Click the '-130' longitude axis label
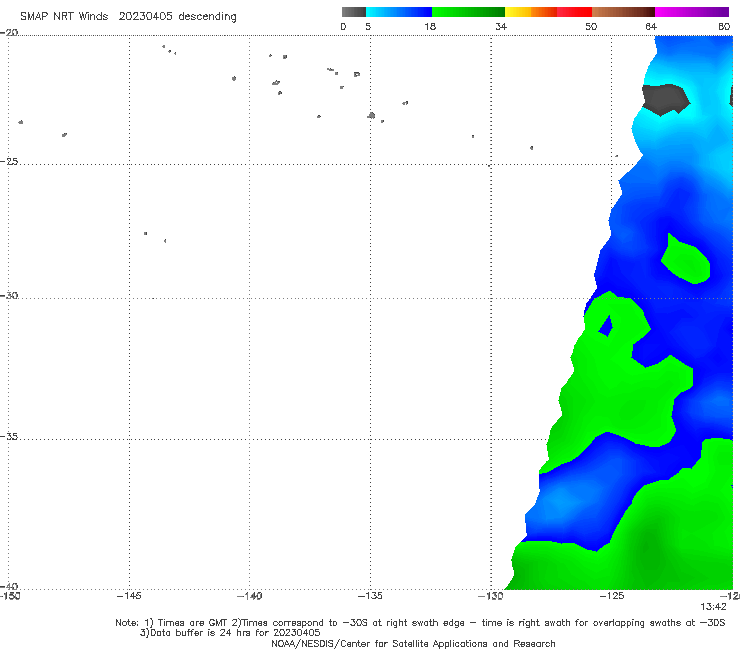 point(490,596)
